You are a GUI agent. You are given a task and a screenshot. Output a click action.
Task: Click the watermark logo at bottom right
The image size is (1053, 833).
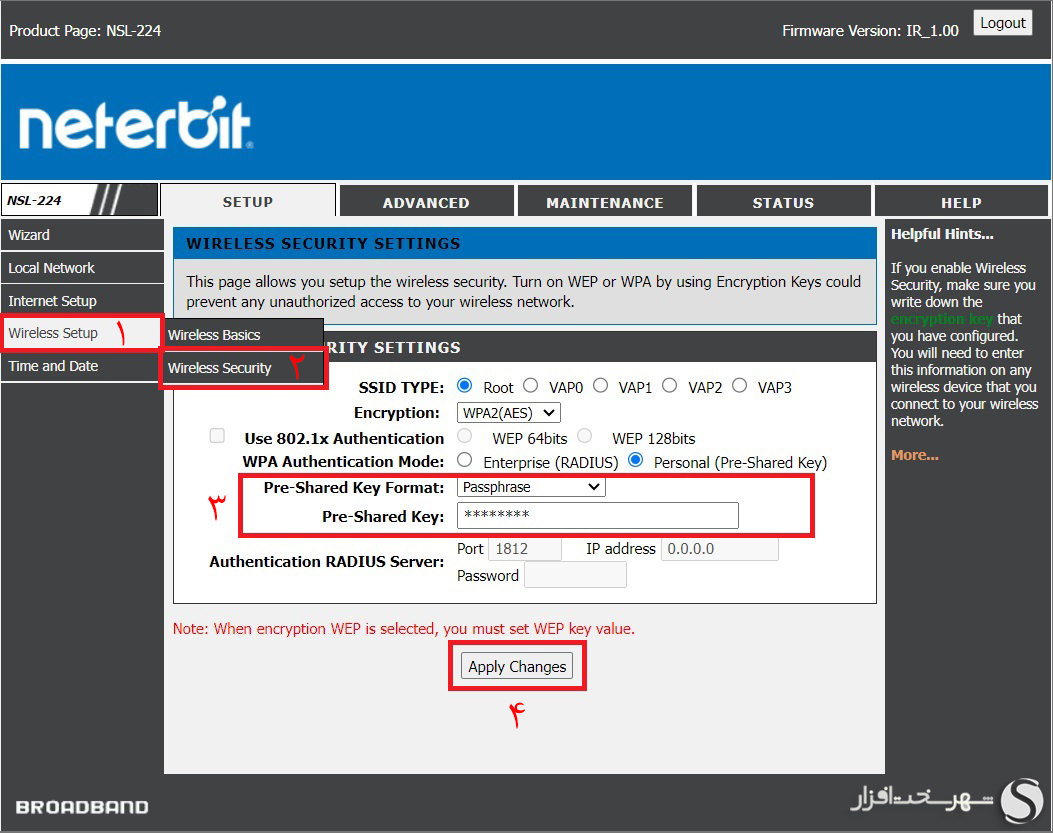[x=1021, y=799]
